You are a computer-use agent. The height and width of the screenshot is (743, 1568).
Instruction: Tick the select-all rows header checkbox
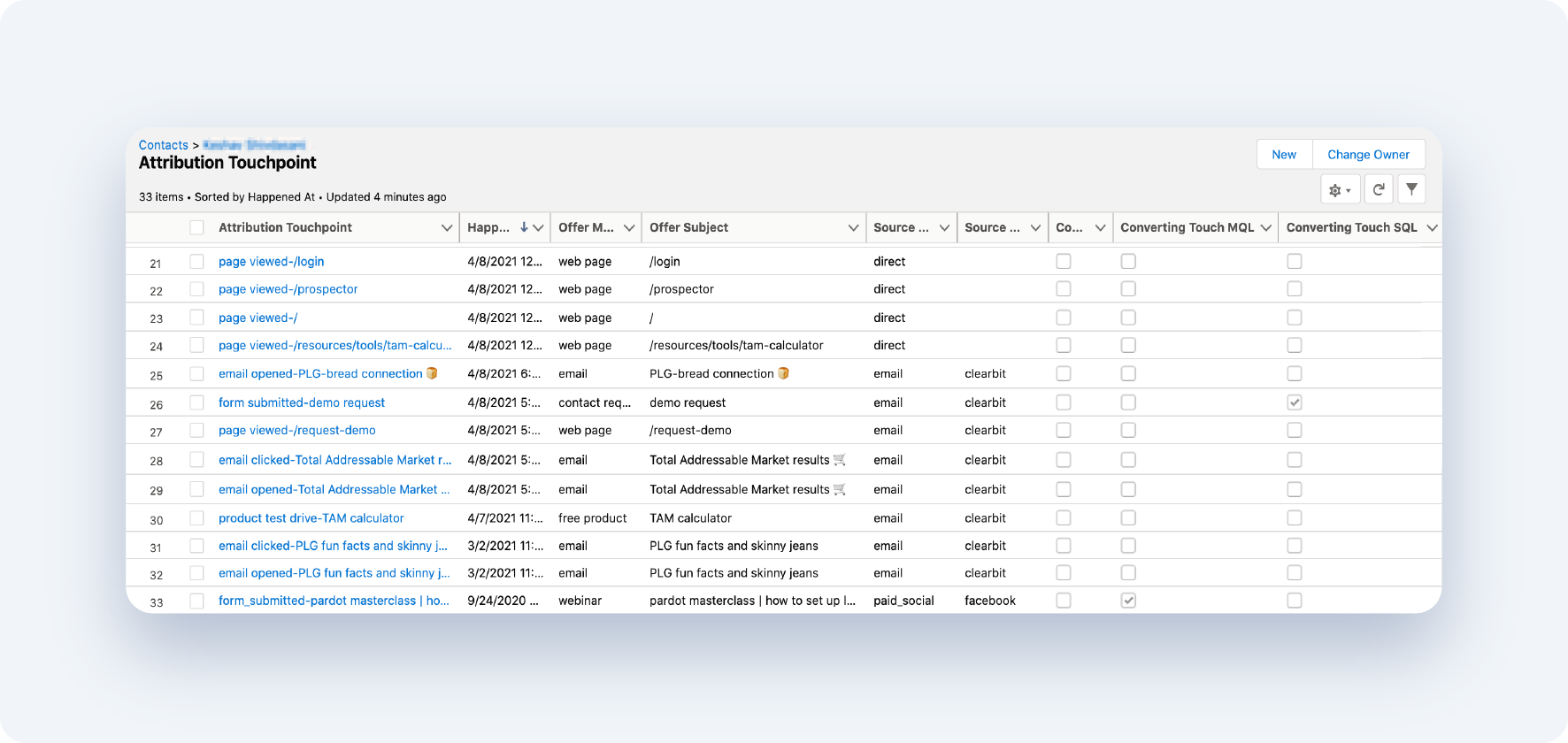tap(196, 227)
